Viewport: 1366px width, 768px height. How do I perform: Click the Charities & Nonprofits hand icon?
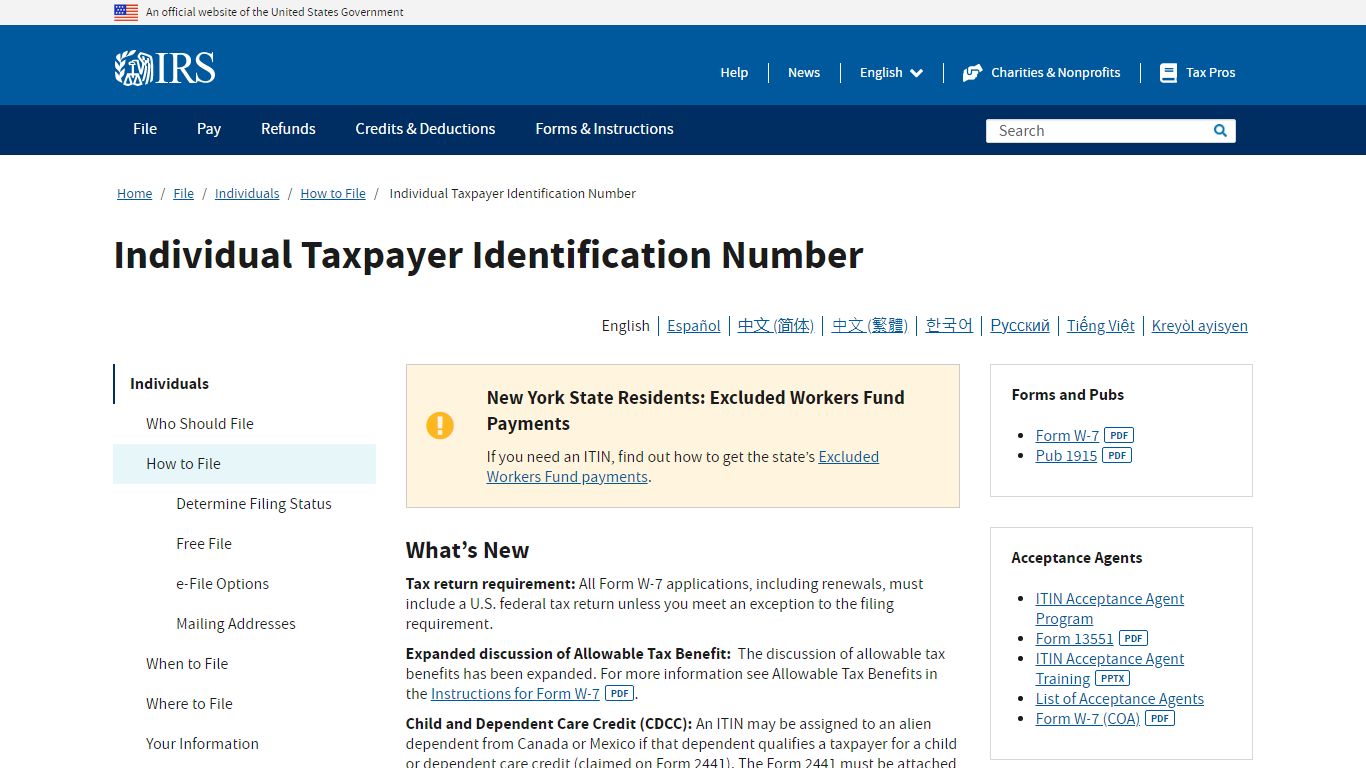[972, 73]
